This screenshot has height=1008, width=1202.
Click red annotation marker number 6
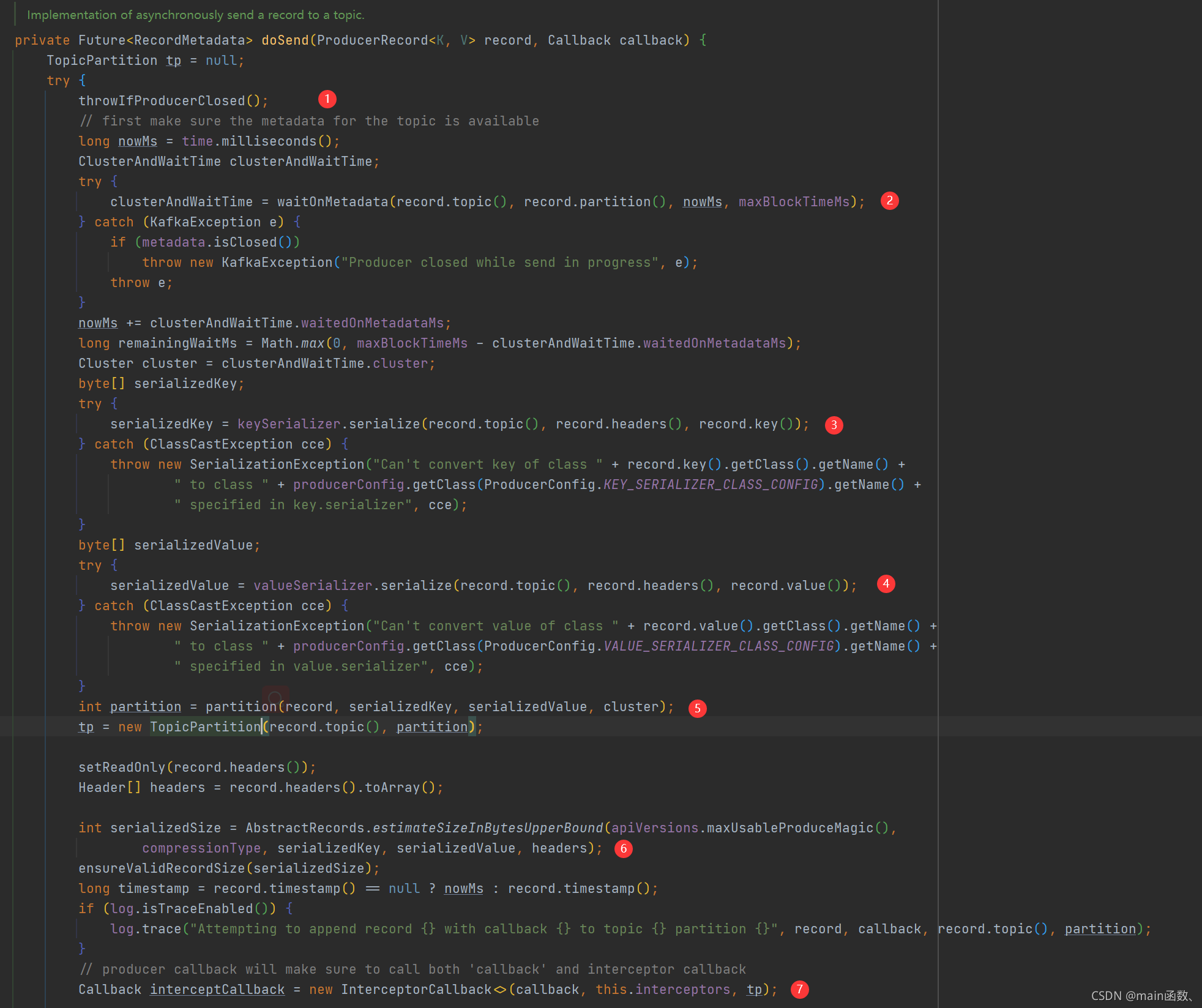(x=623, y=849)
